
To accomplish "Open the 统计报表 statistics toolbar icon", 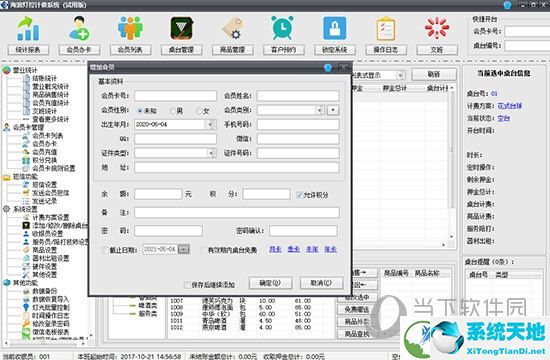I will (x=28, y=28).
